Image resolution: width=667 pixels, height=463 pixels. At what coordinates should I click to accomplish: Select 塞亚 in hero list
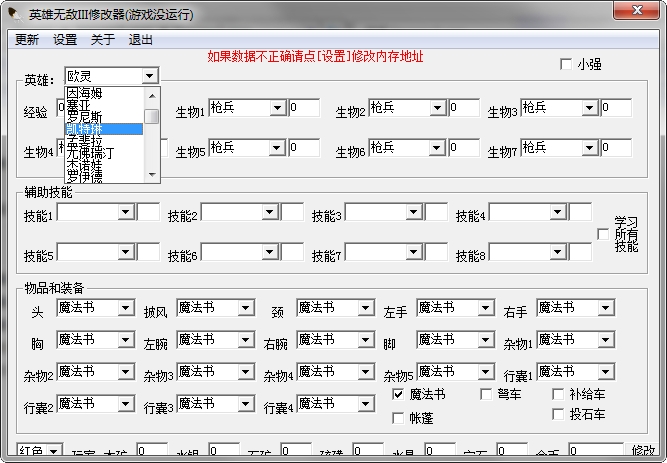[x=104, y=105]
